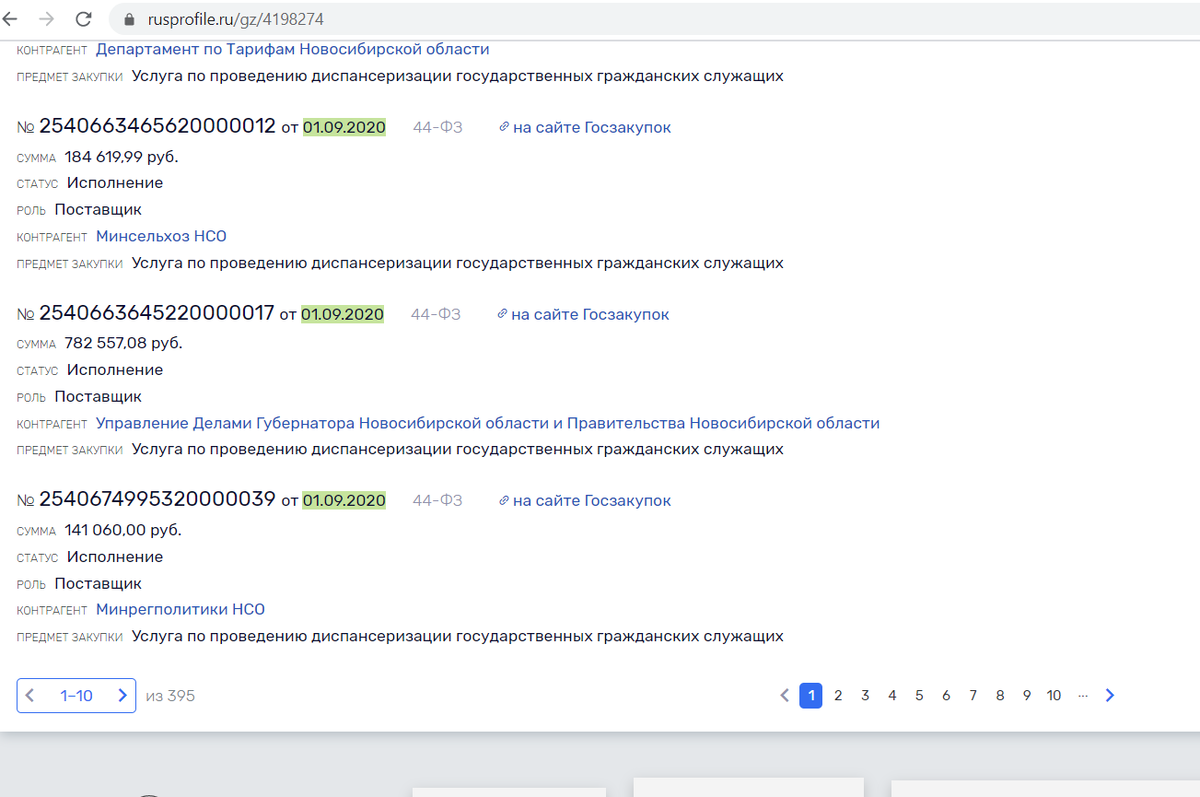
Task: Reload the page using the refresh icon
Action: (83, 18)
